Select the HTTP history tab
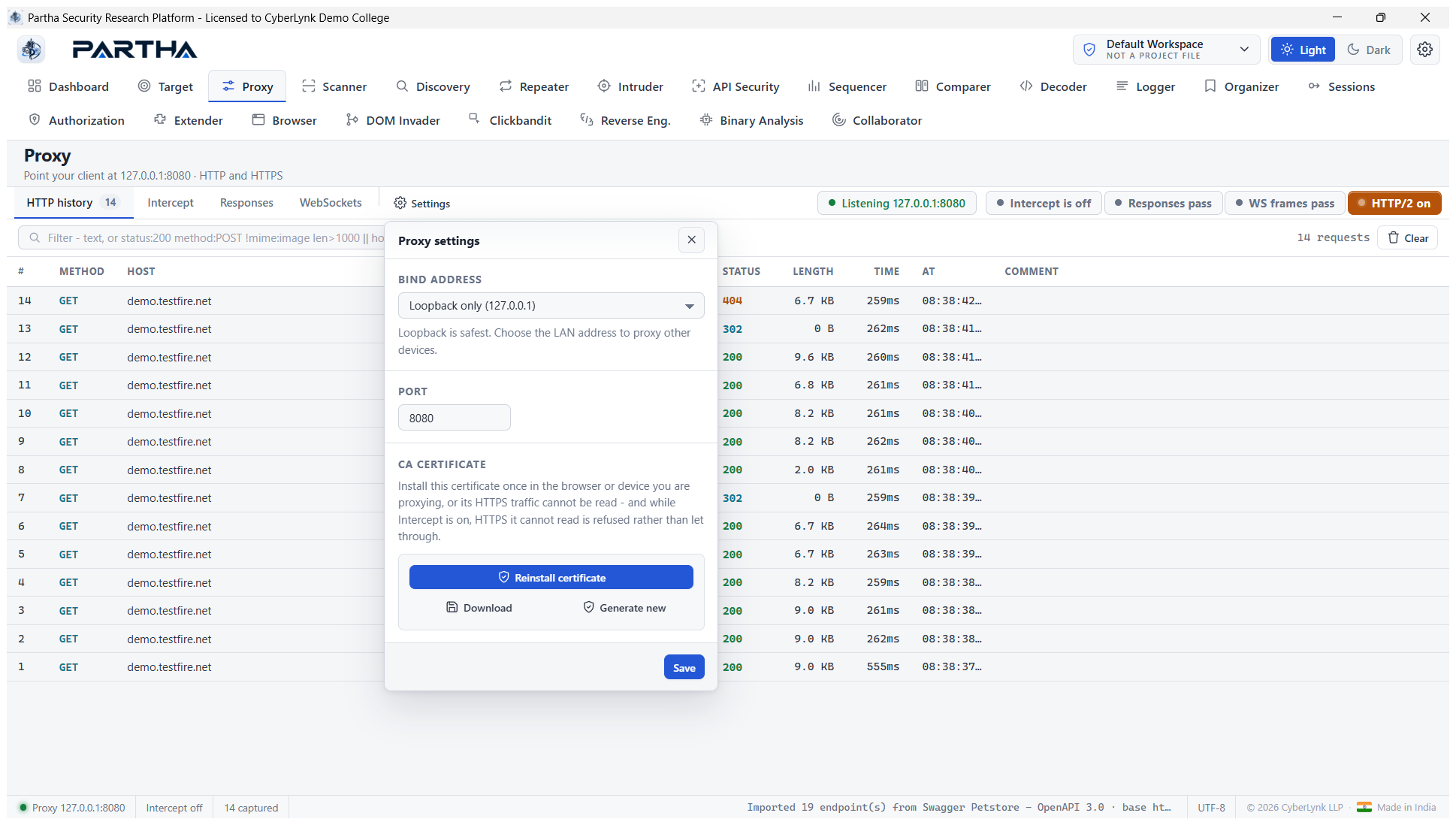 pyautogui.click(x=73, y=203)
